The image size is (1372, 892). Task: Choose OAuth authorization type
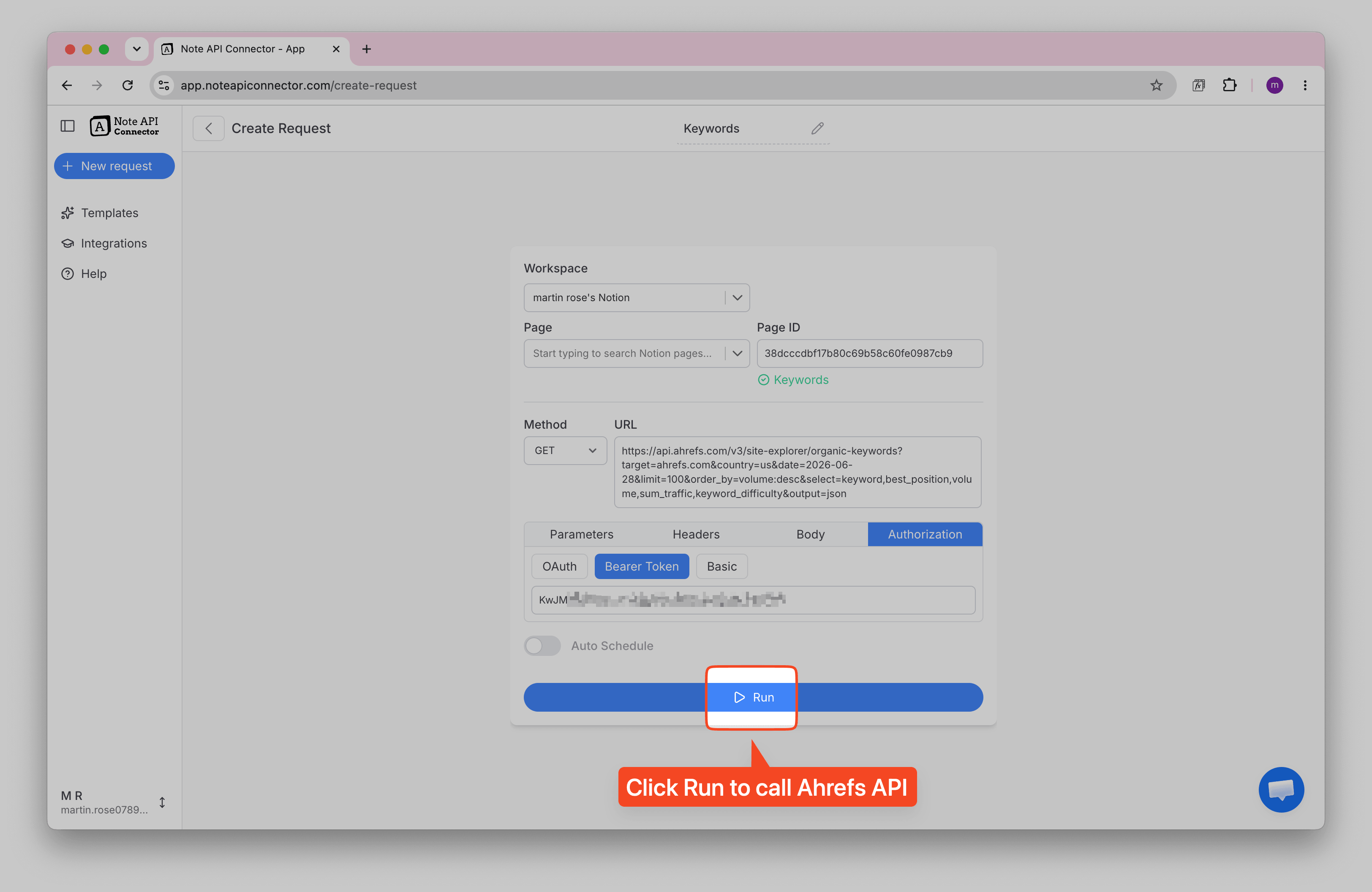[559, 566]
